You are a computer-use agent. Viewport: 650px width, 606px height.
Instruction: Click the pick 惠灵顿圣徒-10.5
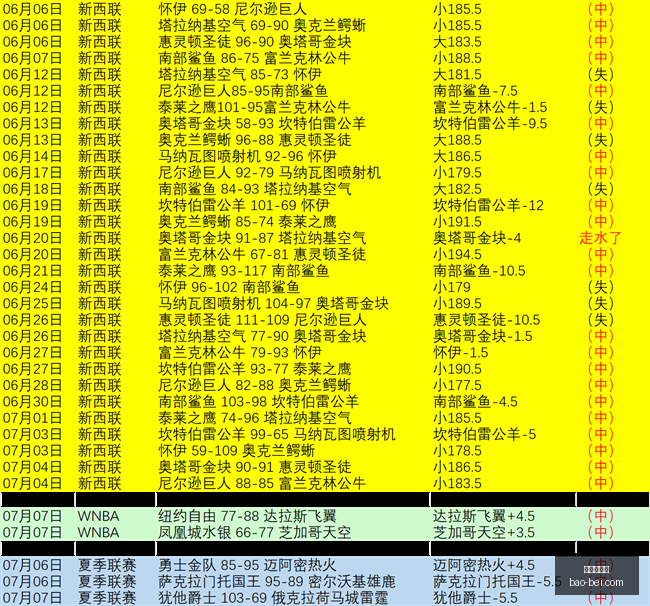(487, 320)
